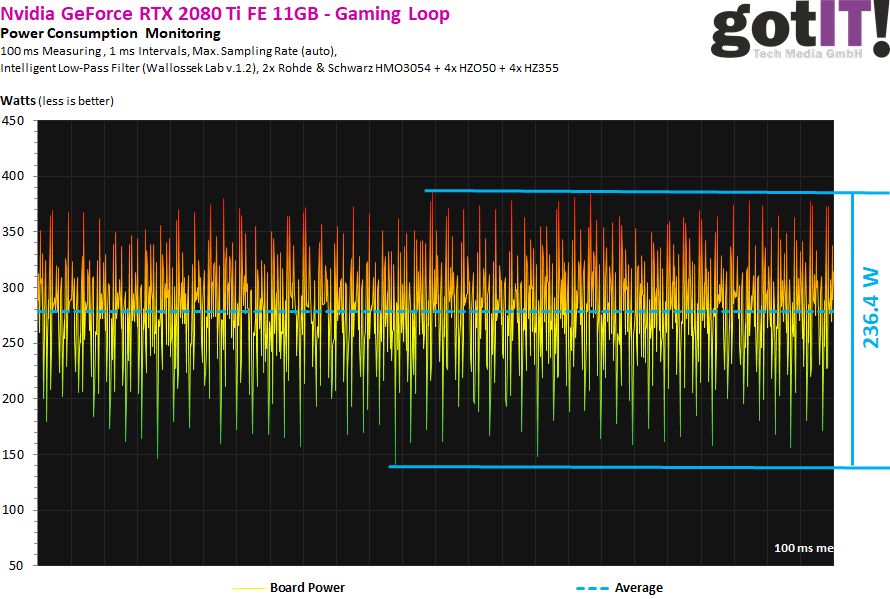The height and width of the screenshot is (599, 890).
Task: Click the 236.4 W range annotation
Action: tap(870, 307)
